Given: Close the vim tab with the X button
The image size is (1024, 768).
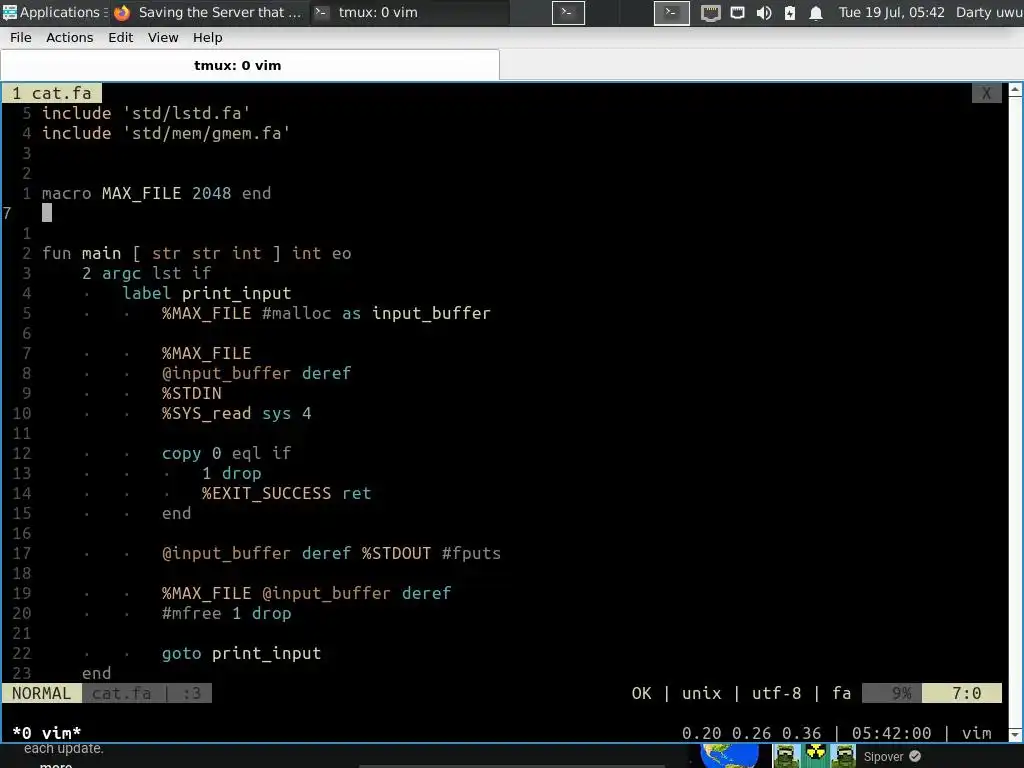Looking at the screenshot, I should click(986, 93).
